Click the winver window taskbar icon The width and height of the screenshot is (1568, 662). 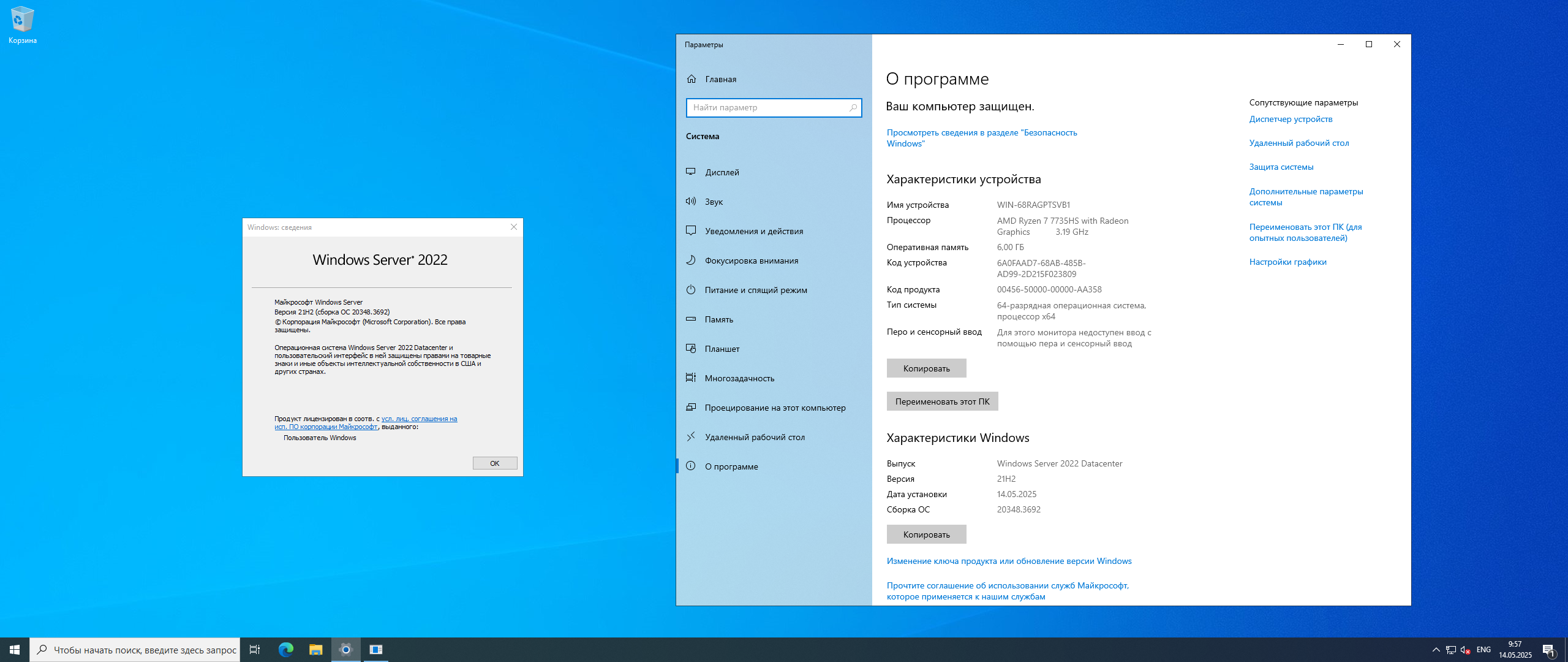point(376,650)
